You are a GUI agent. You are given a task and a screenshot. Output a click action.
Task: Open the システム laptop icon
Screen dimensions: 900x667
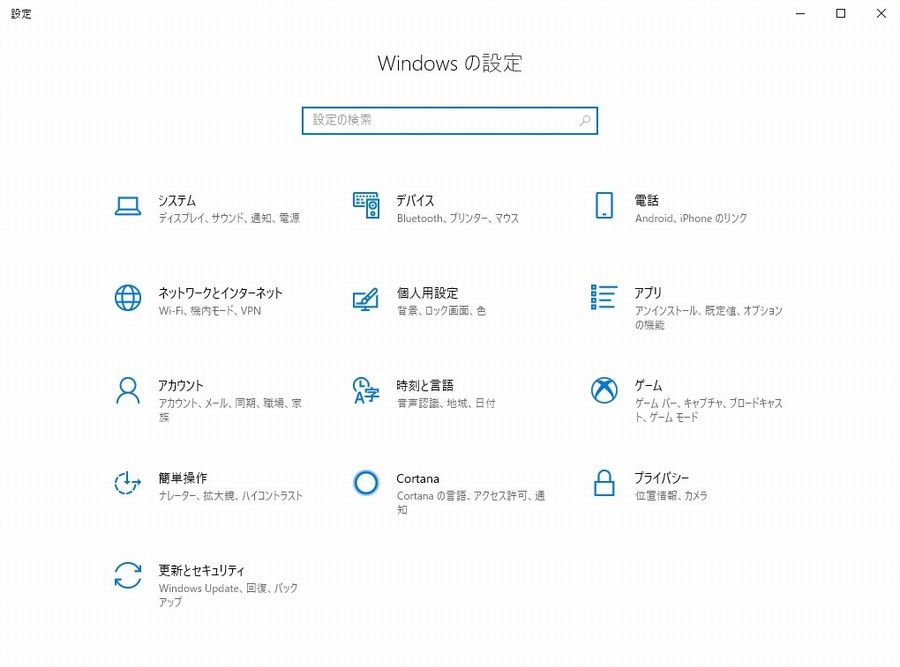pyautogui.click(x=127, y=206)
